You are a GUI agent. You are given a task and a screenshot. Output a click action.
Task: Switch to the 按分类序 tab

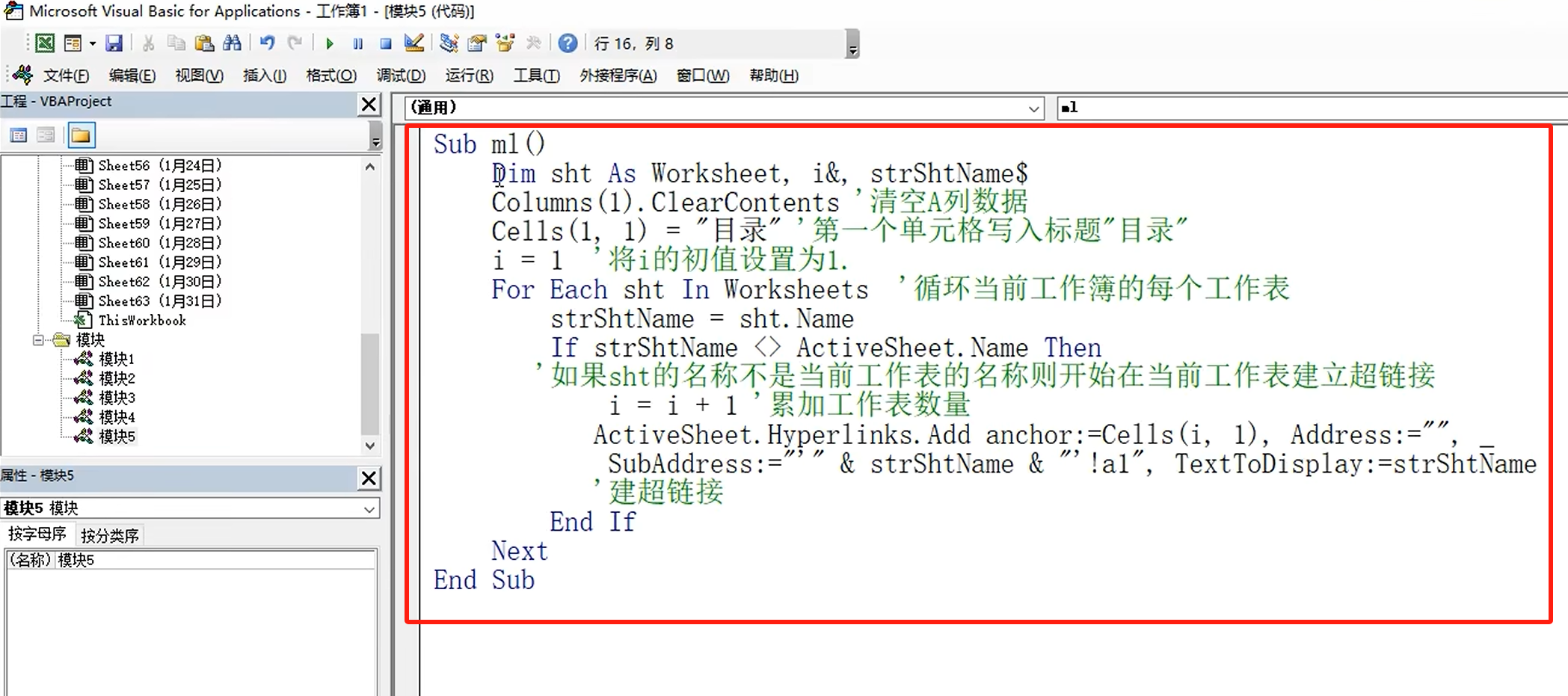pyautogui.click(x=110, y=535)
